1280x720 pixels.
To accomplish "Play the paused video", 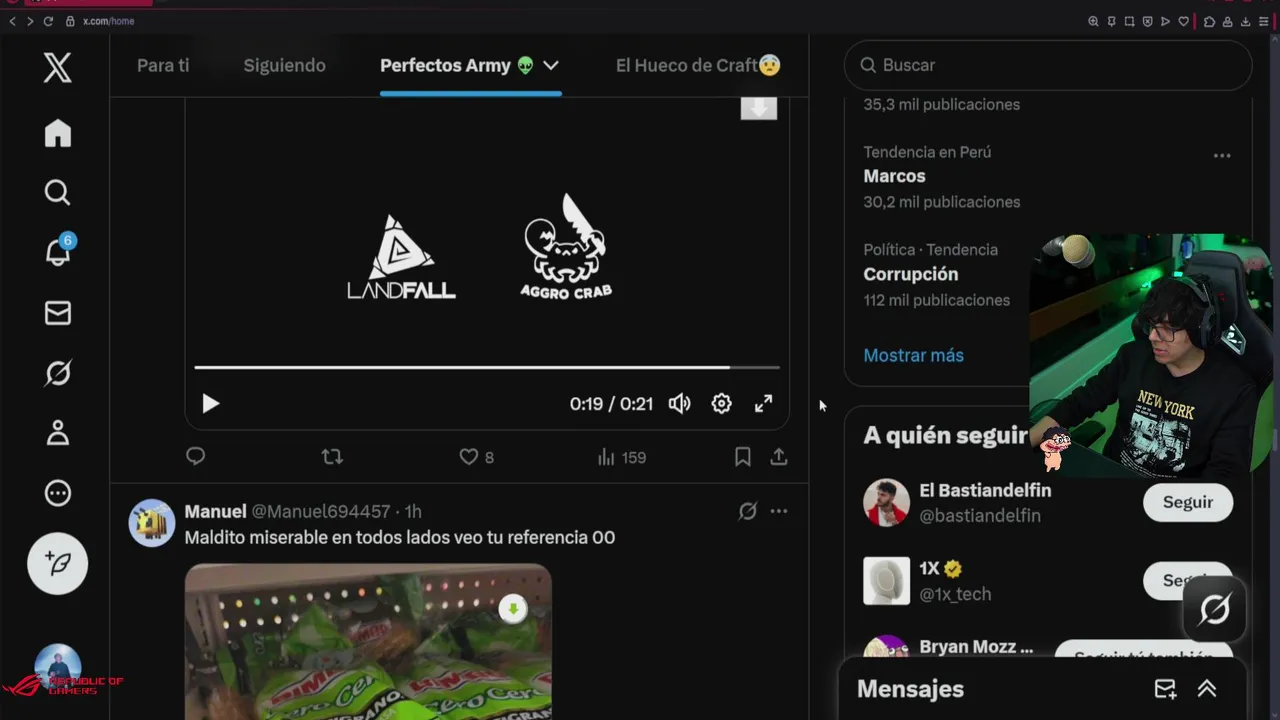I will [x=210, y=403].
